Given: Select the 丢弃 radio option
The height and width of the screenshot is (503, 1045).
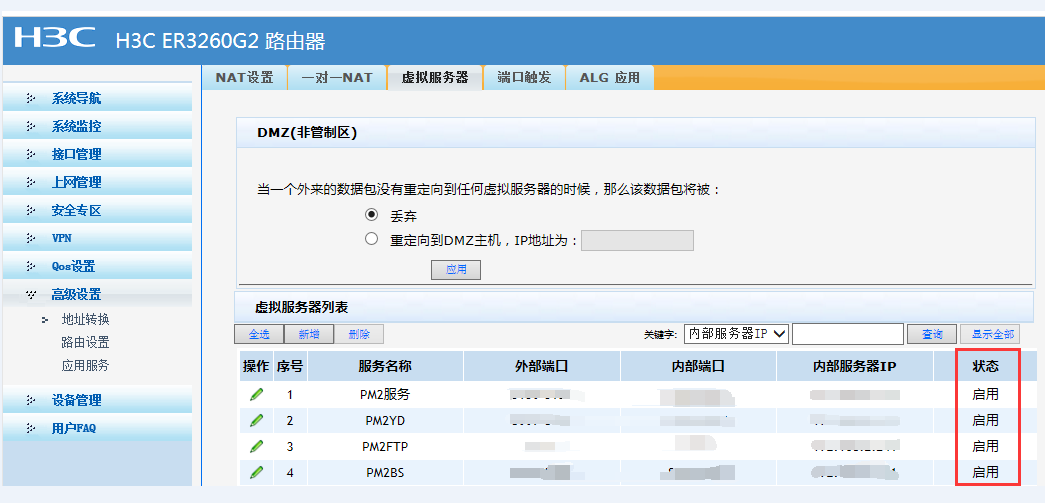Looking at the screenshot, I should (371, 215).
